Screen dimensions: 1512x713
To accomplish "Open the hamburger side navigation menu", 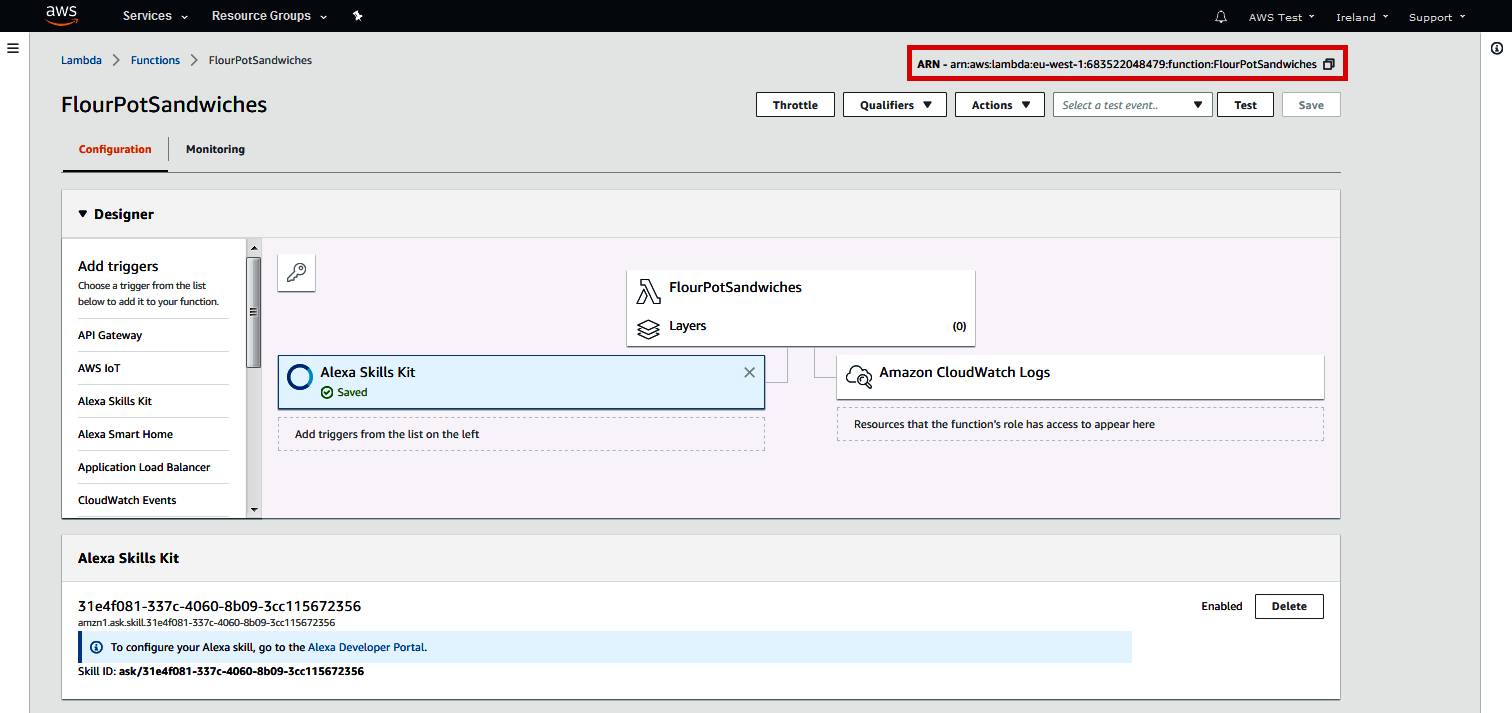I will point(13,48).
